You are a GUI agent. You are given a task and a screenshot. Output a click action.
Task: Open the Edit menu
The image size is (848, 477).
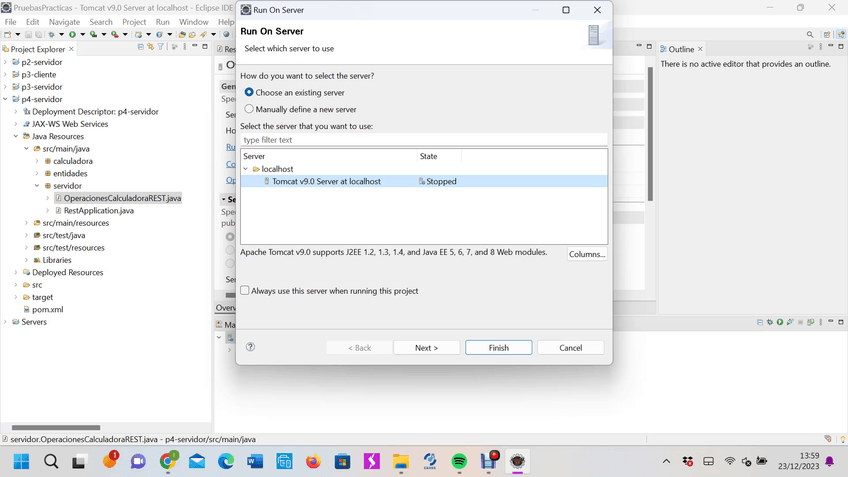(x=32, y=22)
